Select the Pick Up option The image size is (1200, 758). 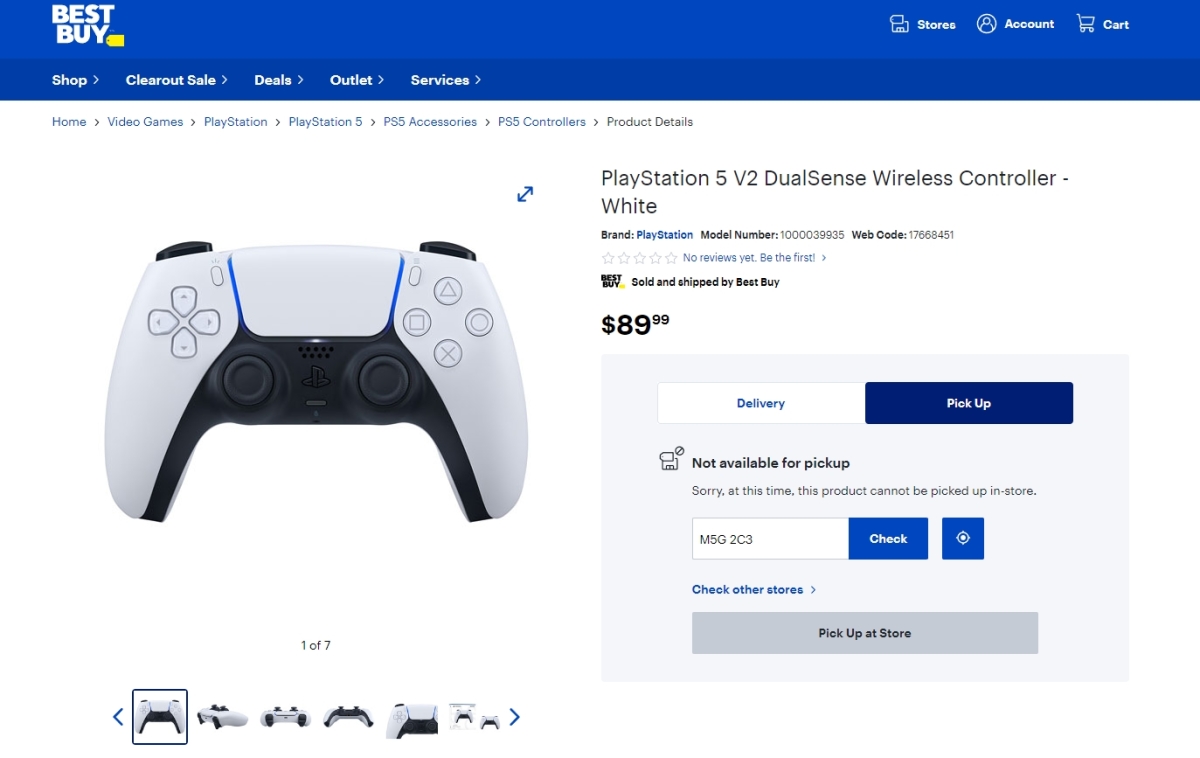pyautogui.click(x=969, y=403)
